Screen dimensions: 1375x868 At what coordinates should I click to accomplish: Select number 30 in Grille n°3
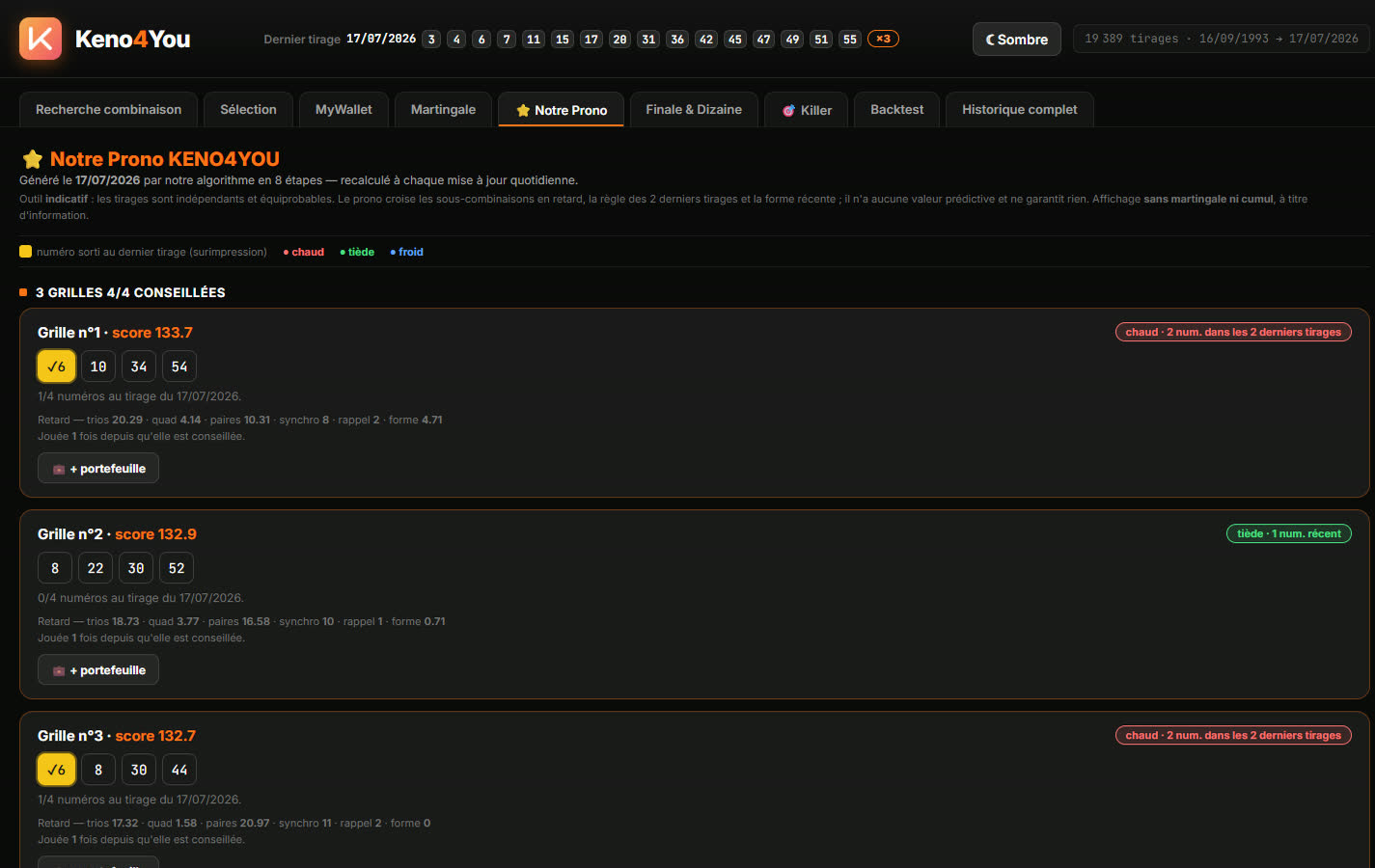pyautogui.click(x=139, y=770)
